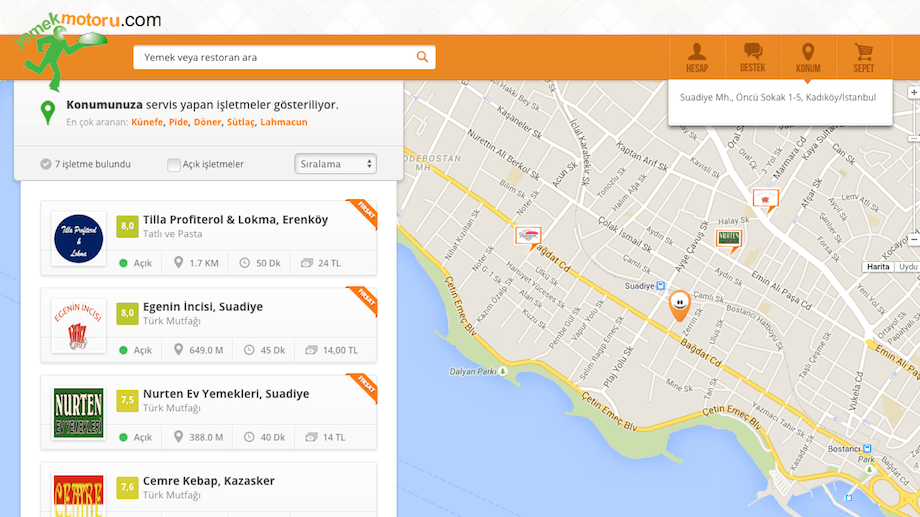The width and height of the screenshot is (920, 517).
Task: Click the 45 Dk delivery time for Egenin İncisi
Action: (265, 350)
